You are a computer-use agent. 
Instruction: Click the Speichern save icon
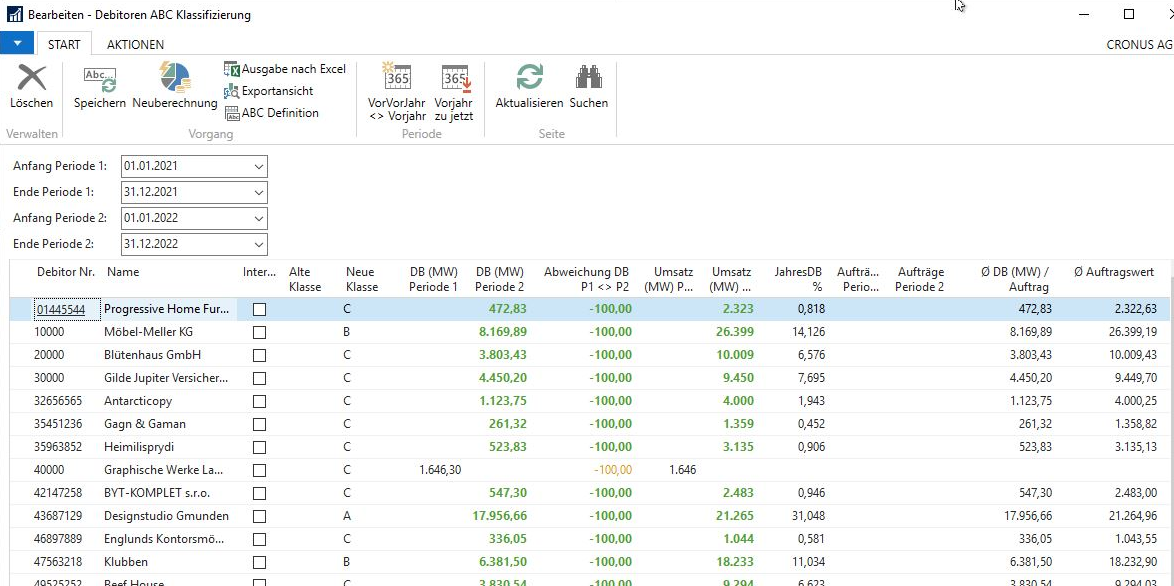coord(99,80)
